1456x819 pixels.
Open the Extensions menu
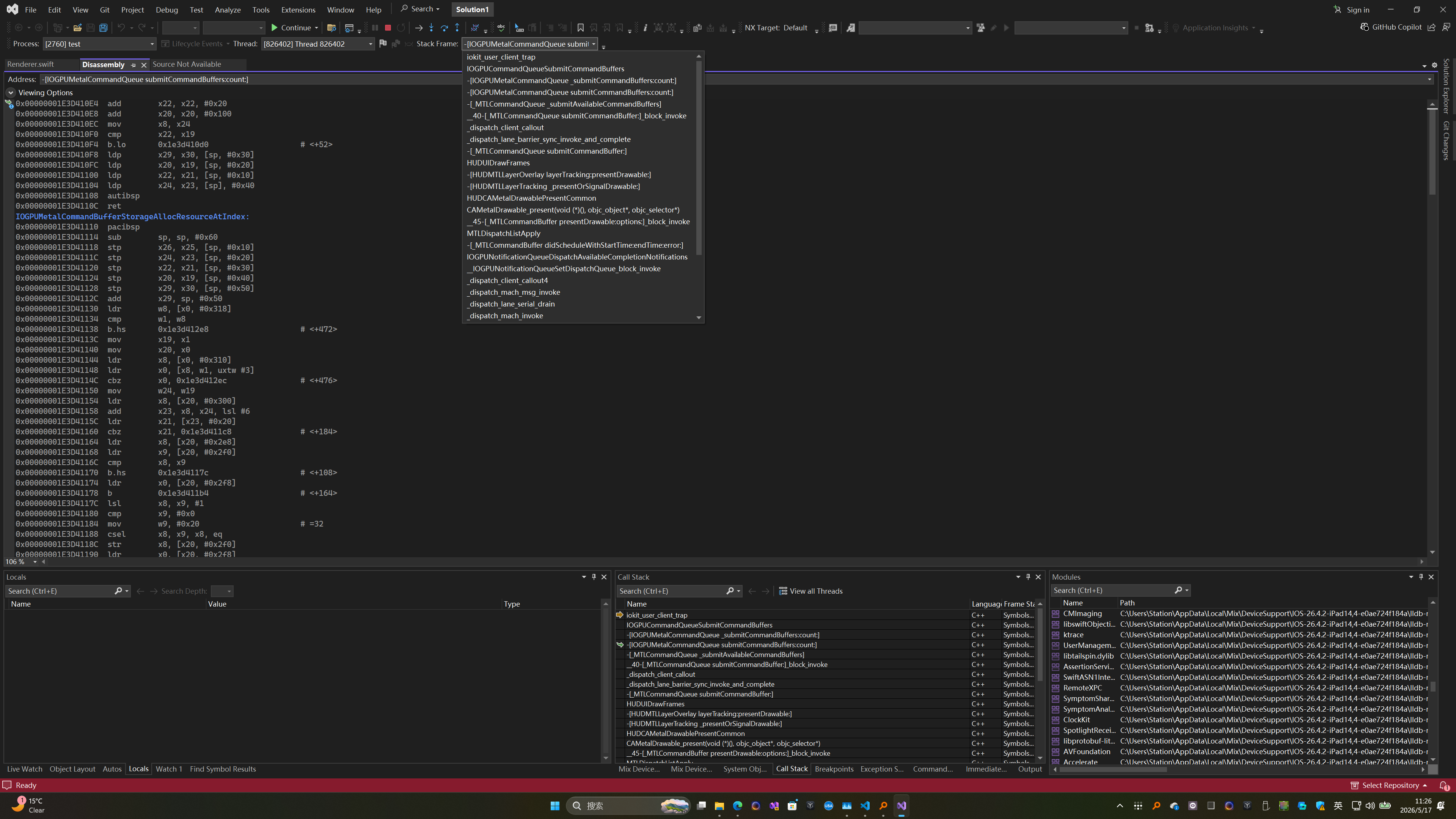coord(298,9)
